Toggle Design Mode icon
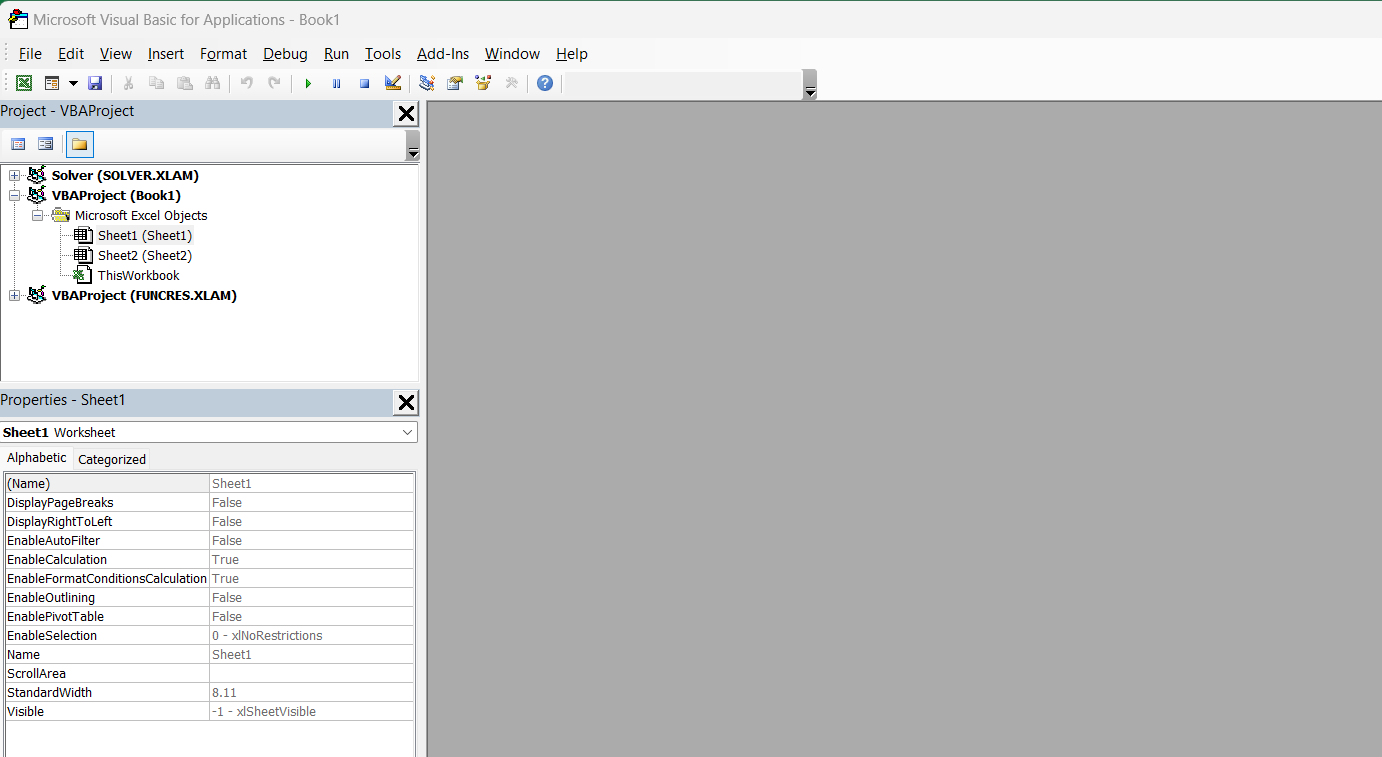Screen dimensions: 1382x757 click(x=393, y=83)
